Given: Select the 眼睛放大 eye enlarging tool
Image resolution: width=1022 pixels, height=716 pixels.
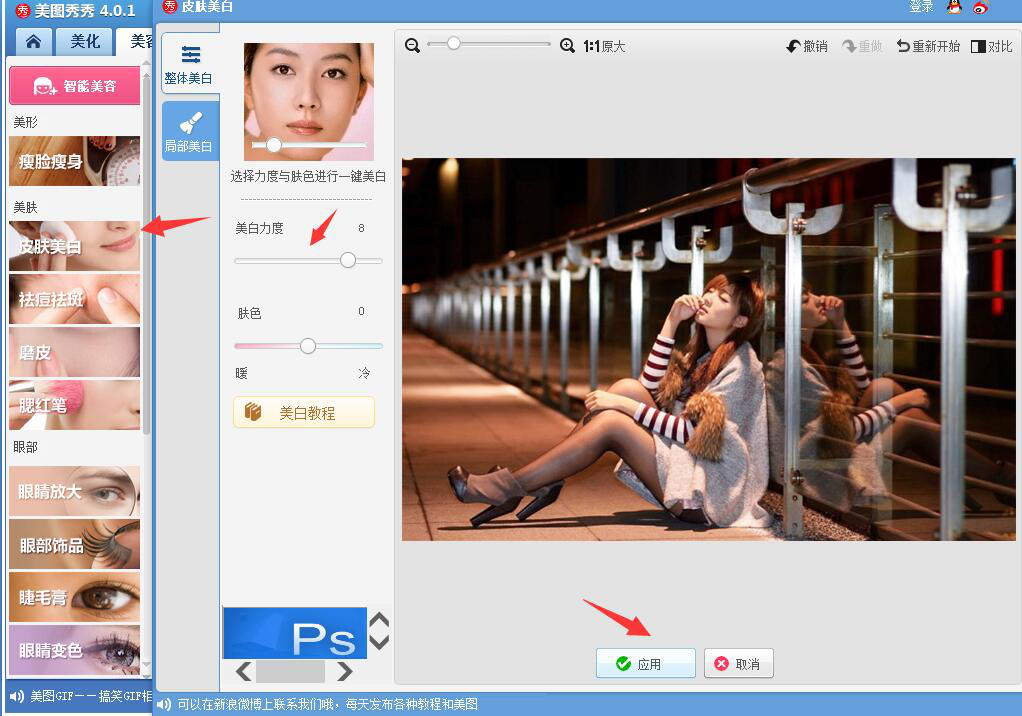Looking at the screenshot, I should (73, 491).
